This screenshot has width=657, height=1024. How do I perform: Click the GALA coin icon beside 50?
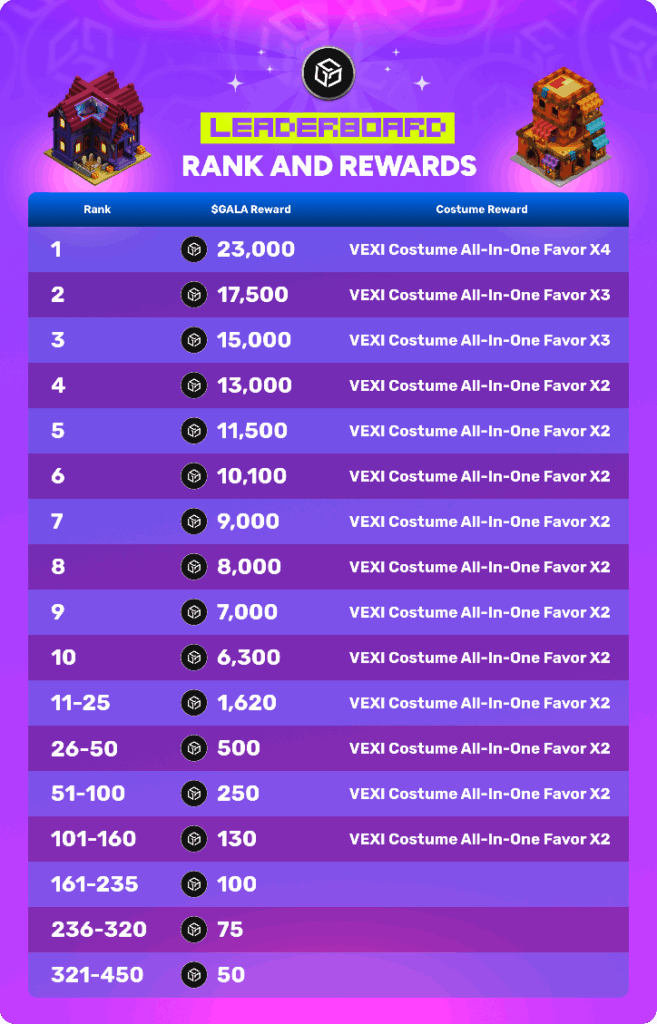[x=194, y=974]
